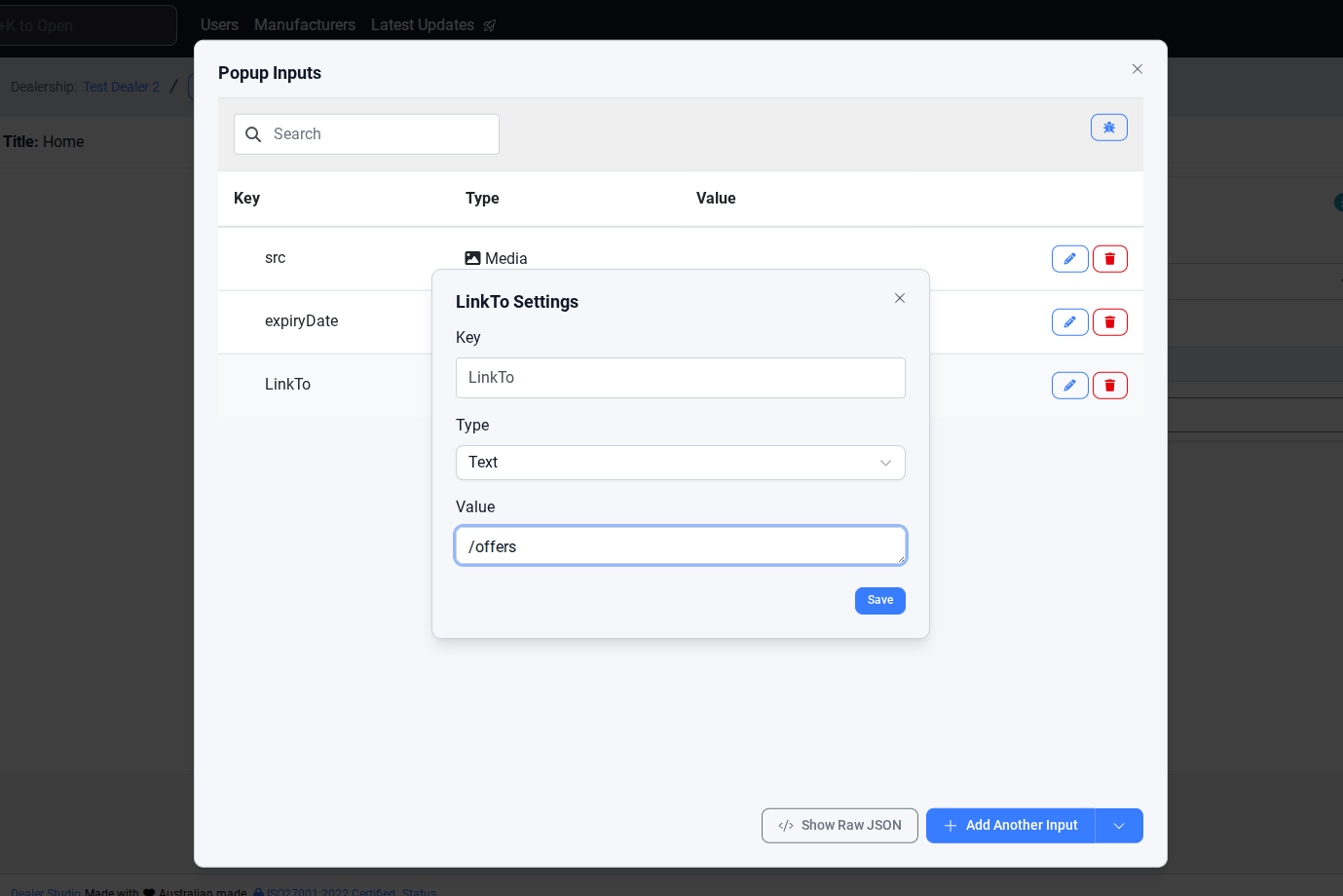Click Add Another Input button
1343x896 pixels.
coord(1010,826)
